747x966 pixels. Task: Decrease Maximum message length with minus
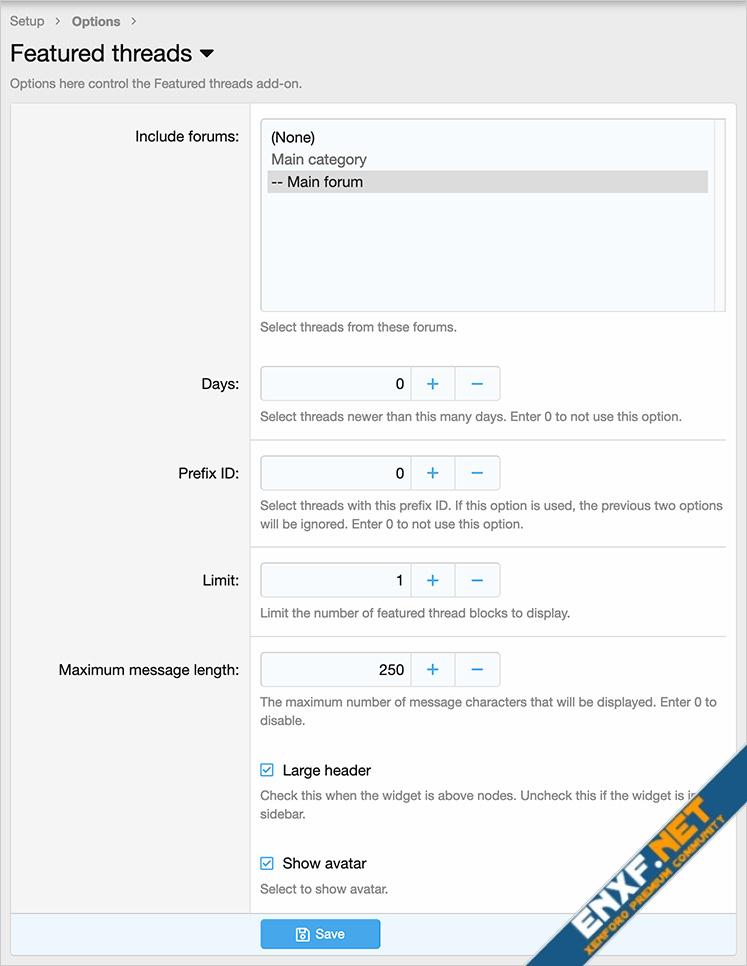tap(477, 669)
